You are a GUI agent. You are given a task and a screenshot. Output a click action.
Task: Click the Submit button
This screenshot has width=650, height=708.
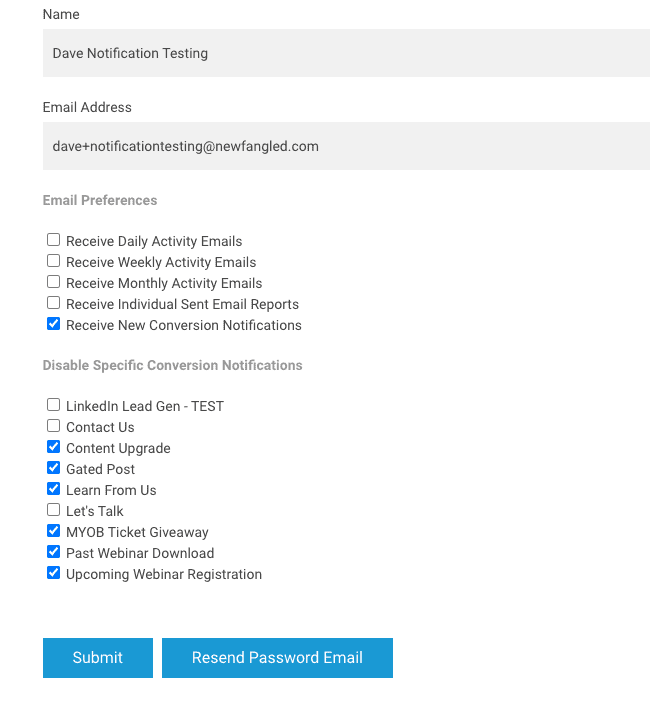click(x=98, y=658)
